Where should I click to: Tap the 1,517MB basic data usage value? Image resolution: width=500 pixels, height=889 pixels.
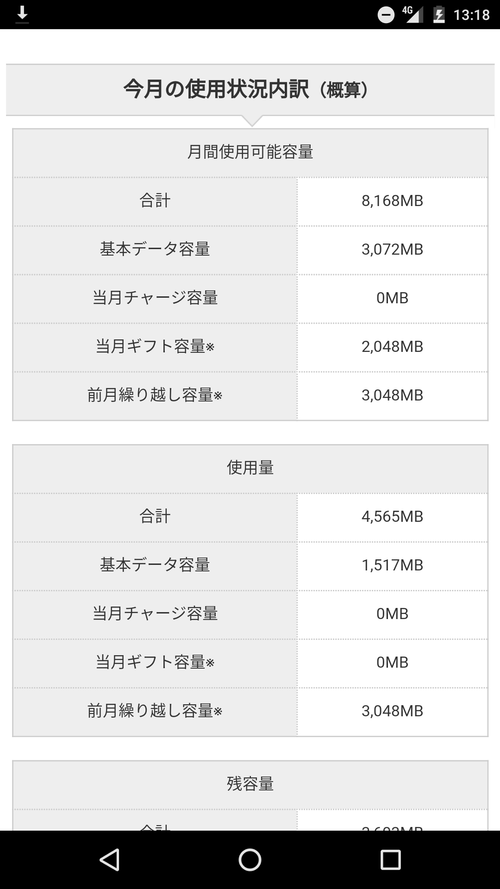coord(392,565)
